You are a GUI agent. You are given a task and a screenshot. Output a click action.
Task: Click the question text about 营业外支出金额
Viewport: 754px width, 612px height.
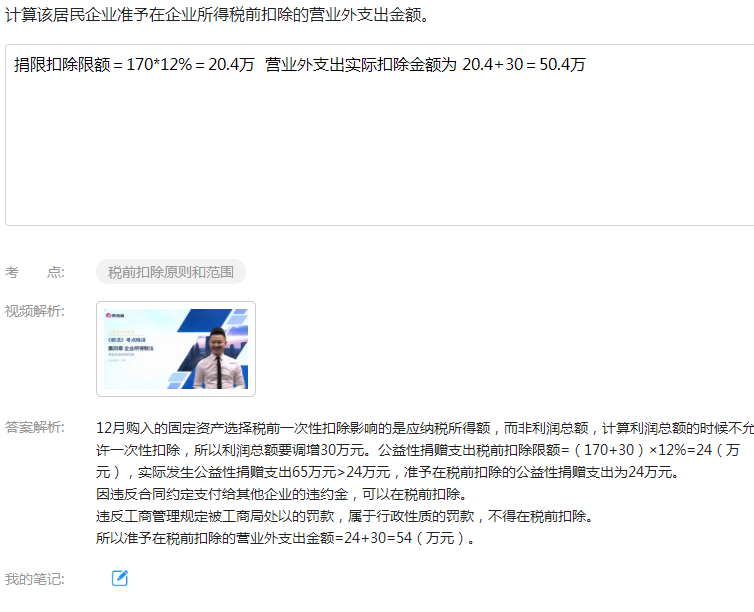click(217, 15)
